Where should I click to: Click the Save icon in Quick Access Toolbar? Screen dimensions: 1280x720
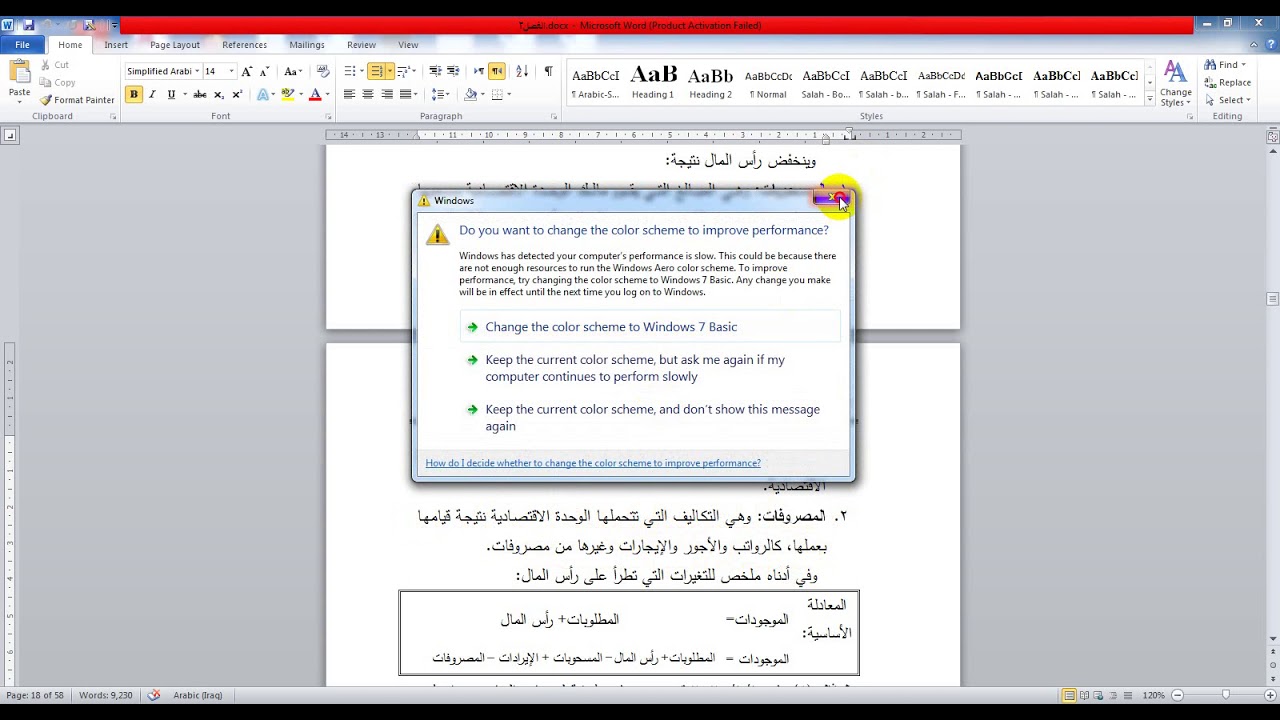pyautogui.click(x=28, y=25)
